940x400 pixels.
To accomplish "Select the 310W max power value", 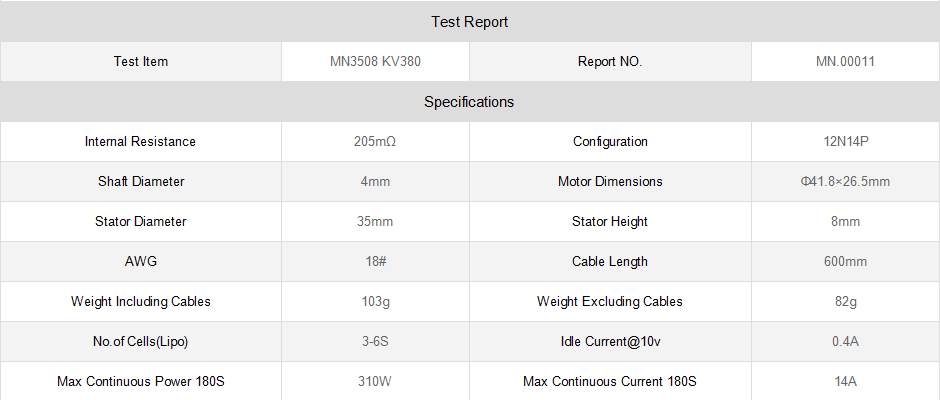I will [375, 381].
